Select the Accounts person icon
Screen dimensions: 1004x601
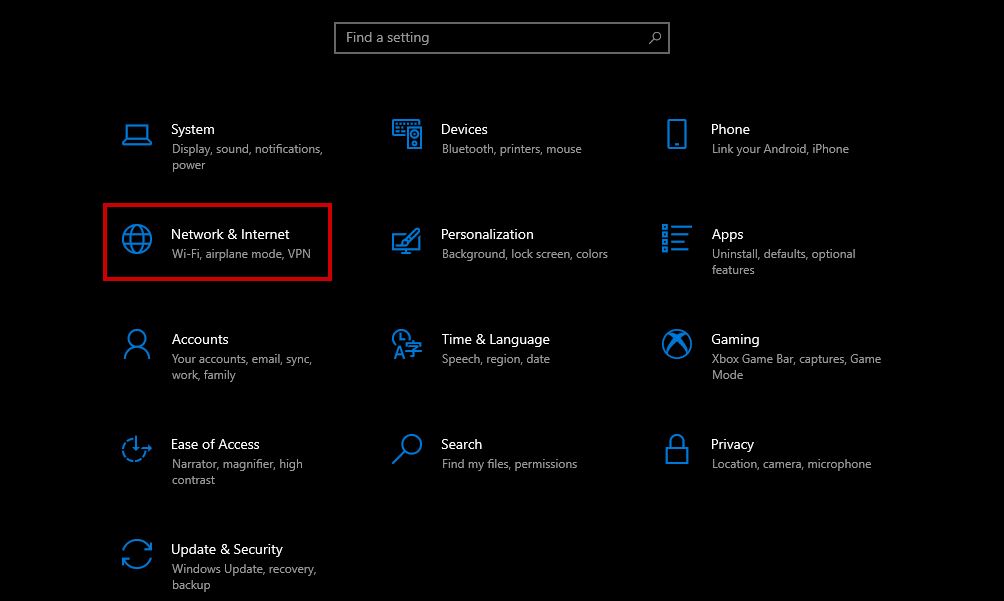(135, 345)
